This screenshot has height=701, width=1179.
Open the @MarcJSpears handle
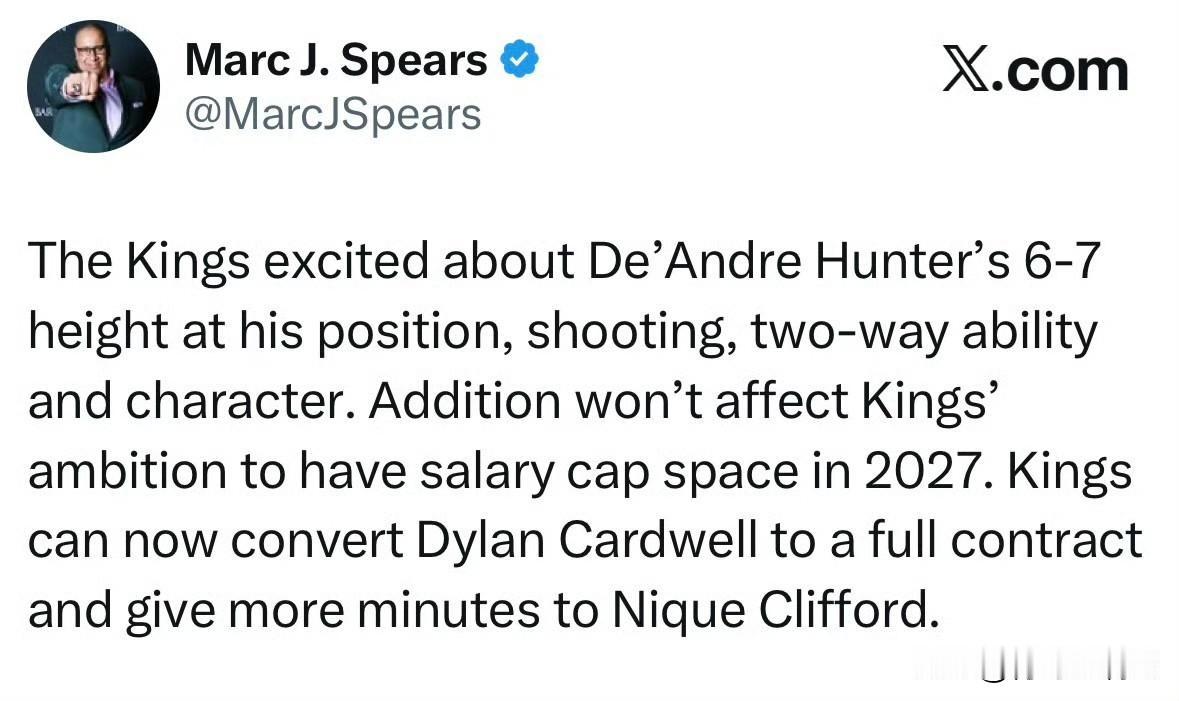point(333,115)
